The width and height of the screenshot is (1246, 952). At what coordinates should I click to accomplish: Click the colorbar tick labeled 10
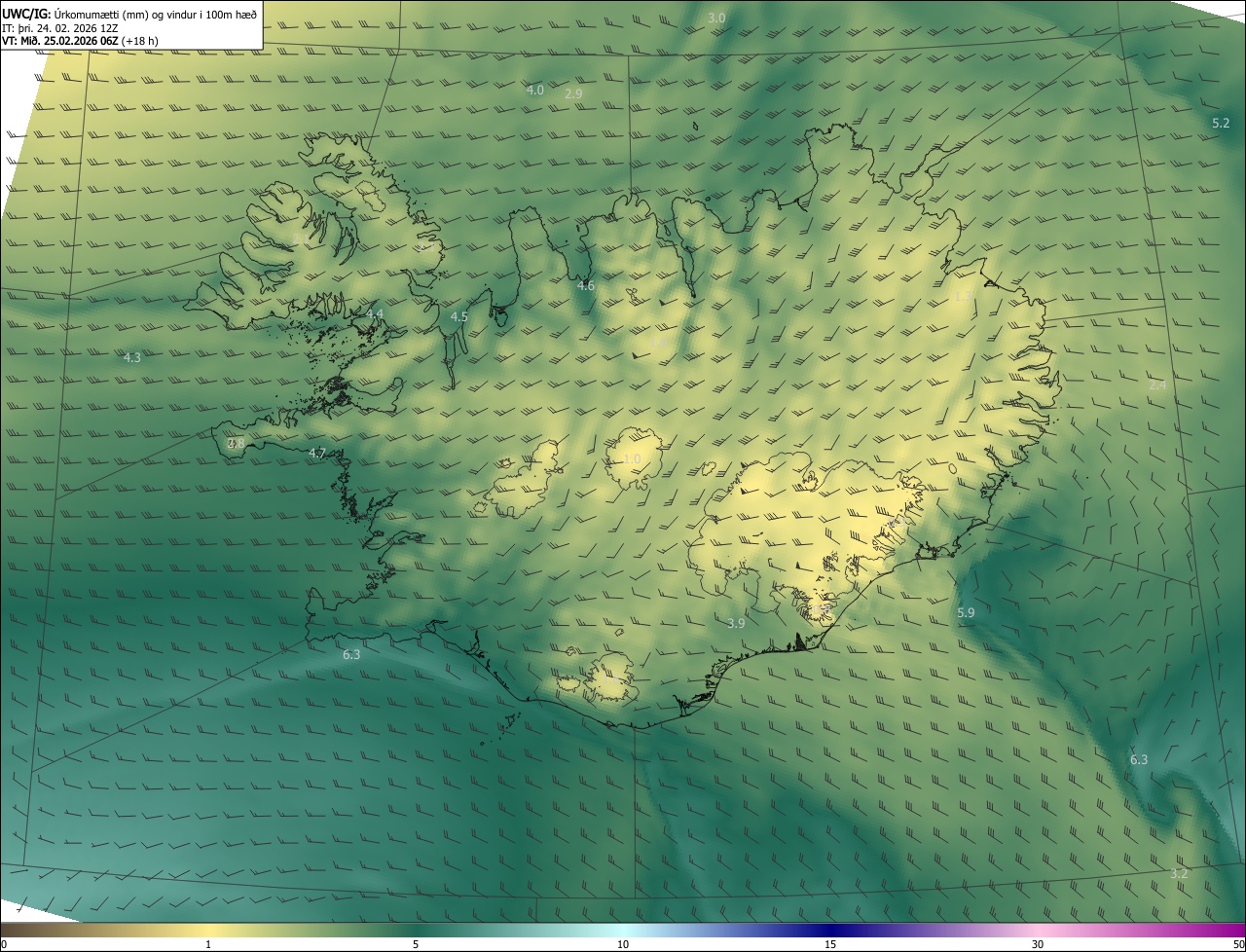(x=623, y=944)
